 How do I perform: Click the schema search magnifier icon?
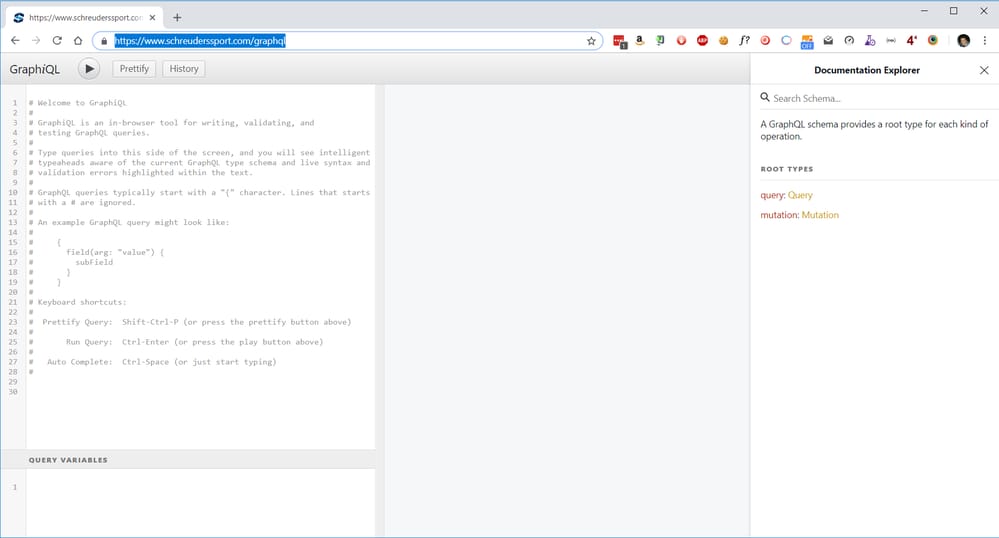tap(765, 98)
